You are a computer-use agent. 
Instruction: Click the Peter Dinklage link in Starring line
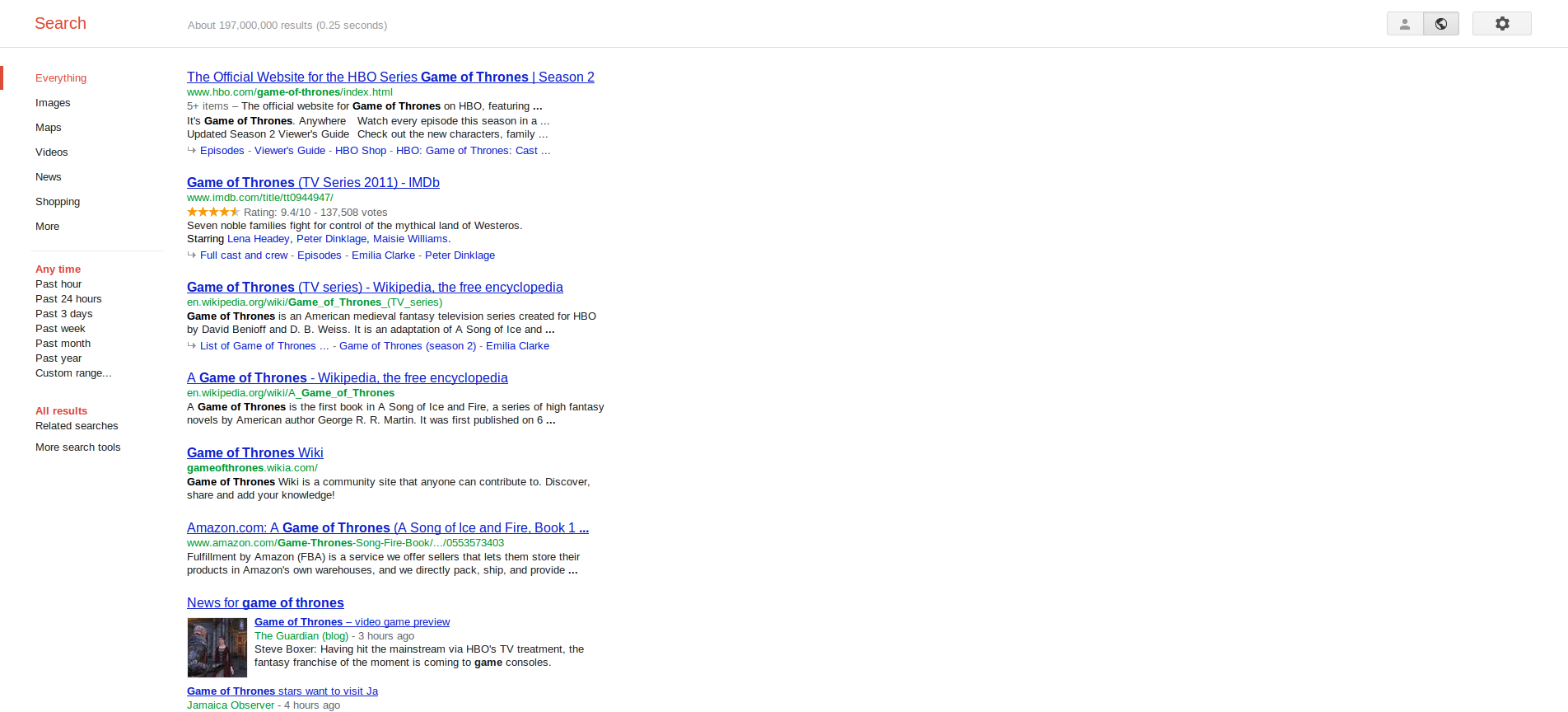[x=331, y=239]
